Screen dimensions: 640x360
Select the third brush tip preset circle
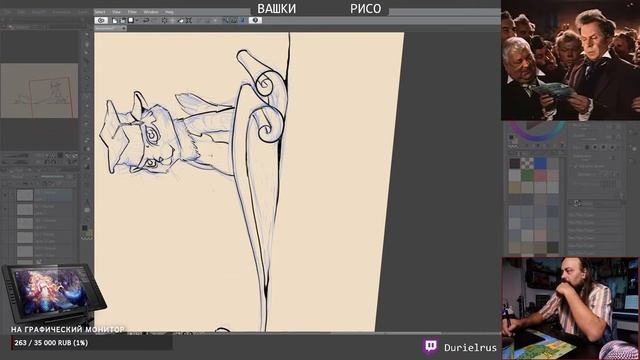click(604, 147)
